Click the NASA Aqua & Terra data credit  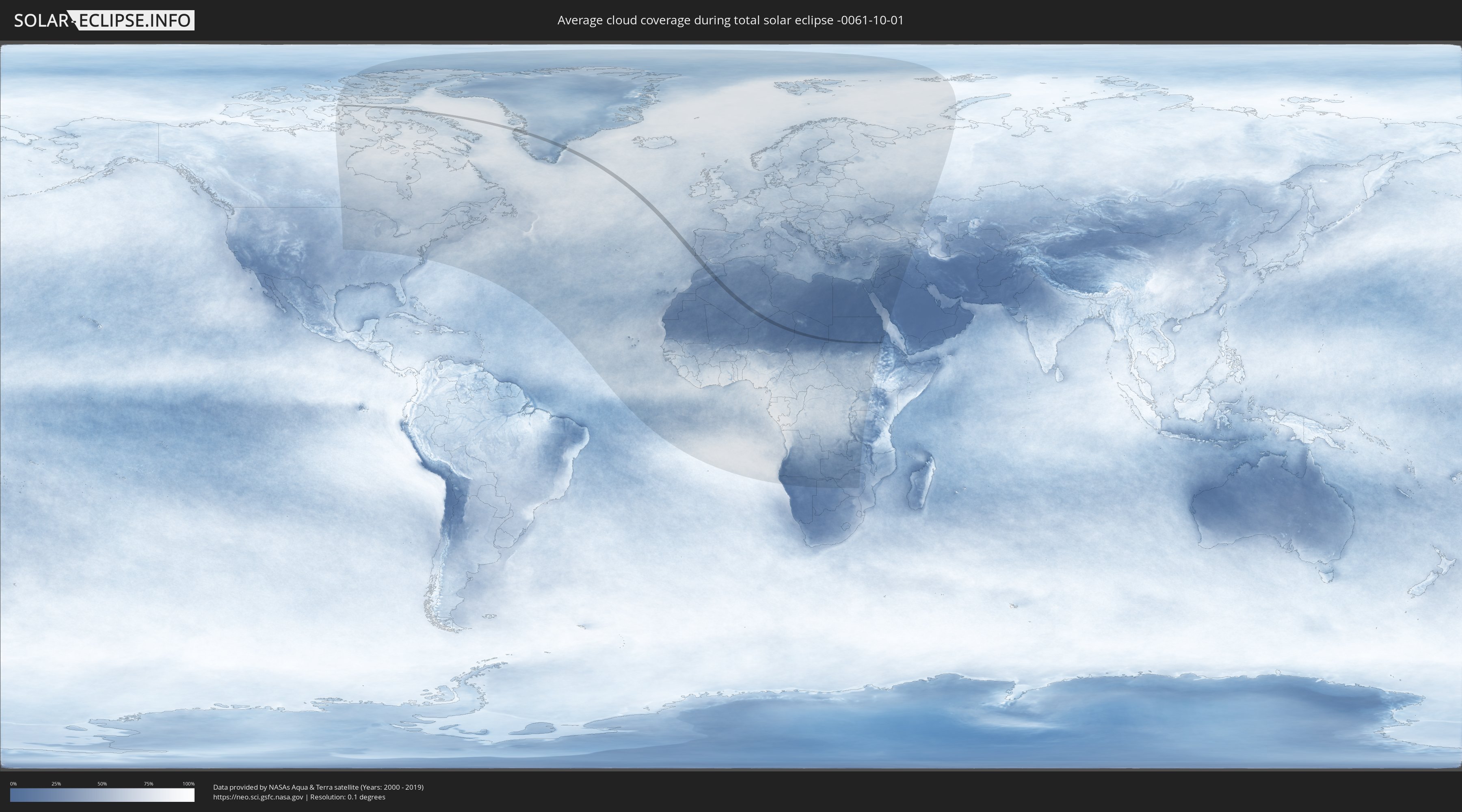click(318, 787)
